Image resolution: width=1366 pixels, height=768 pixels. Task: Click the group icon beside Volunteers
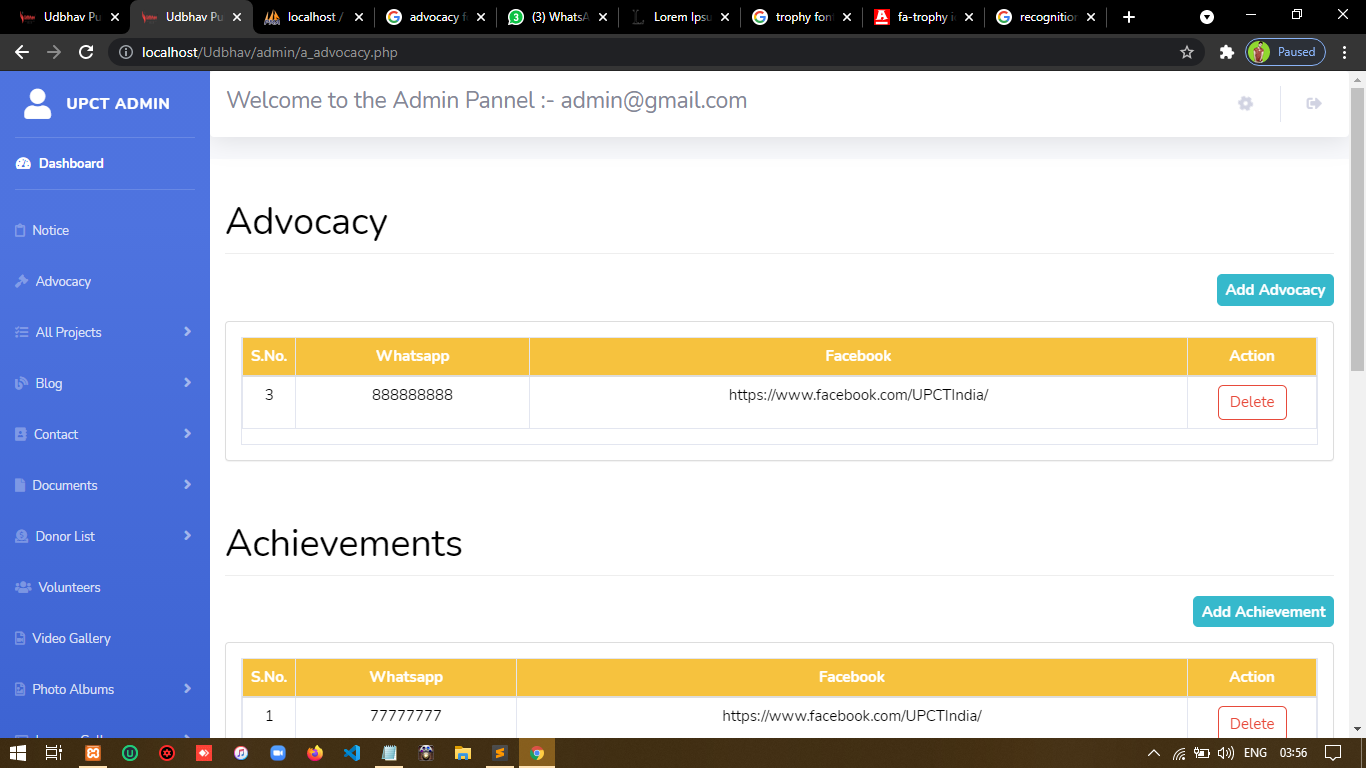pos(23,587)
